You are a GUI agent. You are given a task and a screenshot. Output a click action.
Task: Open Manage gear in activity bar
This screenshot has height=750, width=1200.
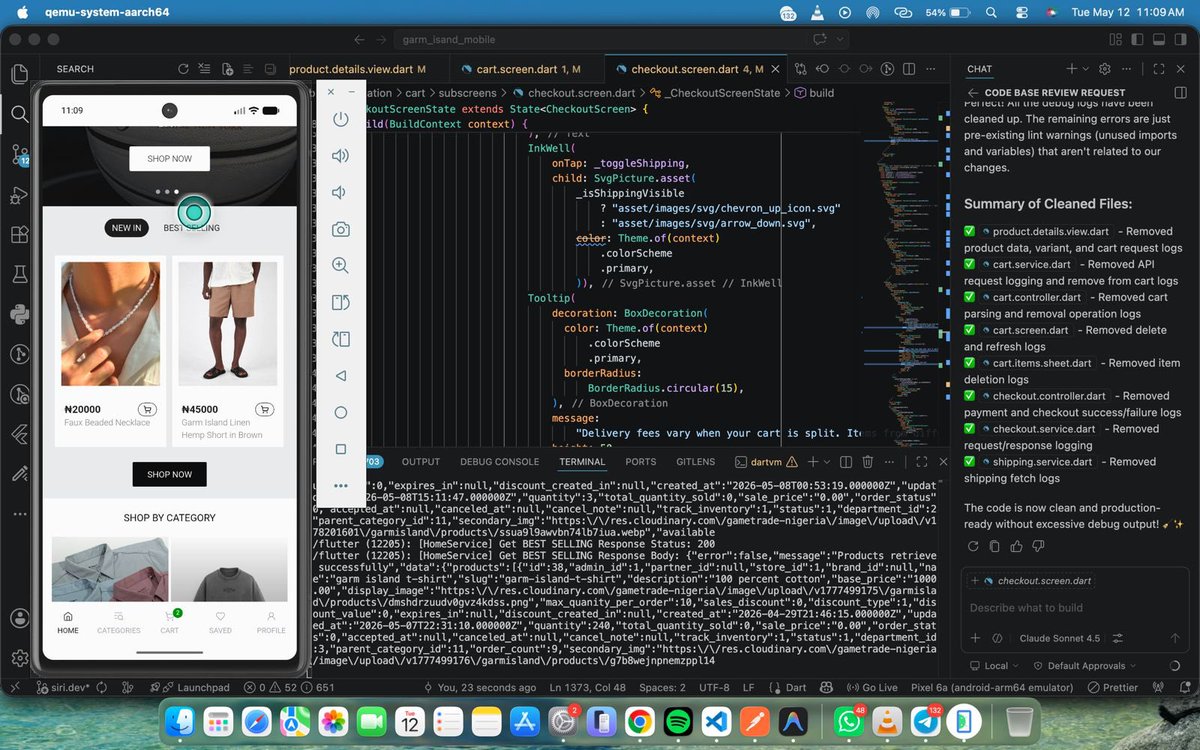(x=19, y=658)
